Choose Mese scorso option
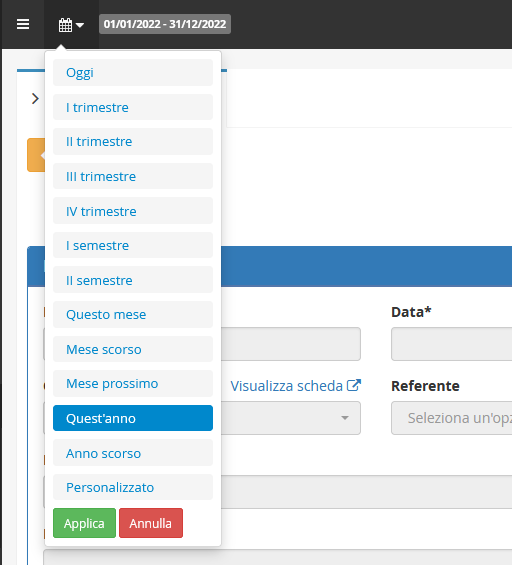 (x=133, y=349)
